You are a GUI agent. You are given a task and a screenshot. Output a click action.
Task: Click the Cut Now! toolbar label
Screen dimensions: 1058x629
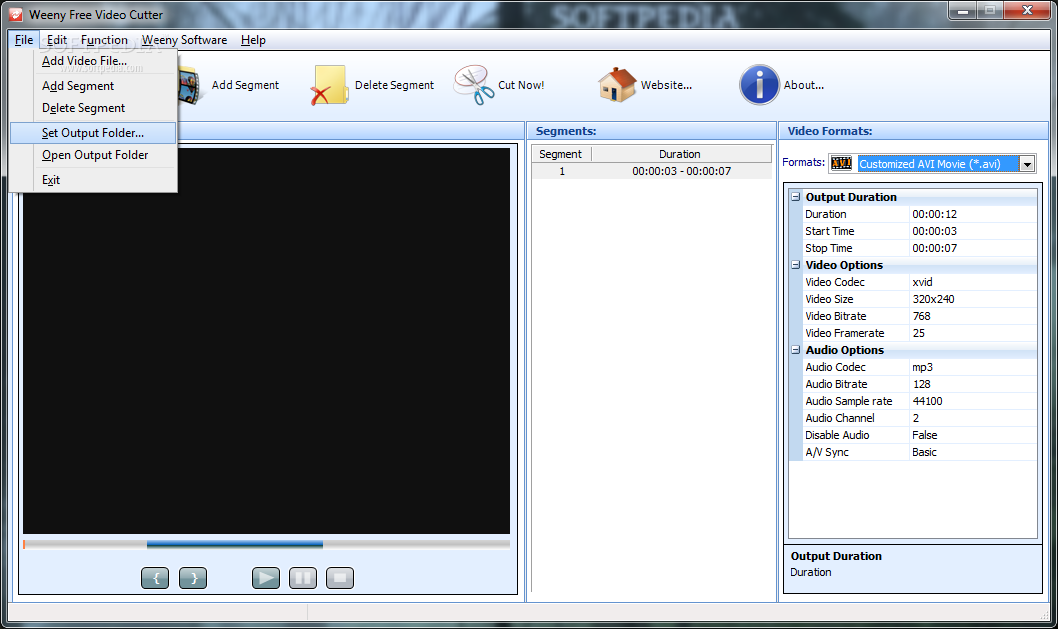(521, 85)
